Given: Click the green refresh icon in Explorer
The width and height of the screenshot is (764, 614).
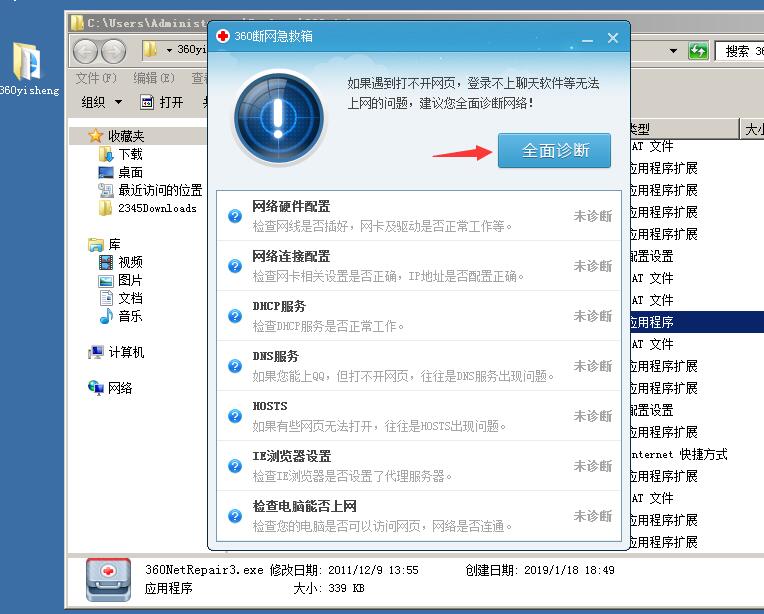Looking at the screenshot, I should click(698, 51).
